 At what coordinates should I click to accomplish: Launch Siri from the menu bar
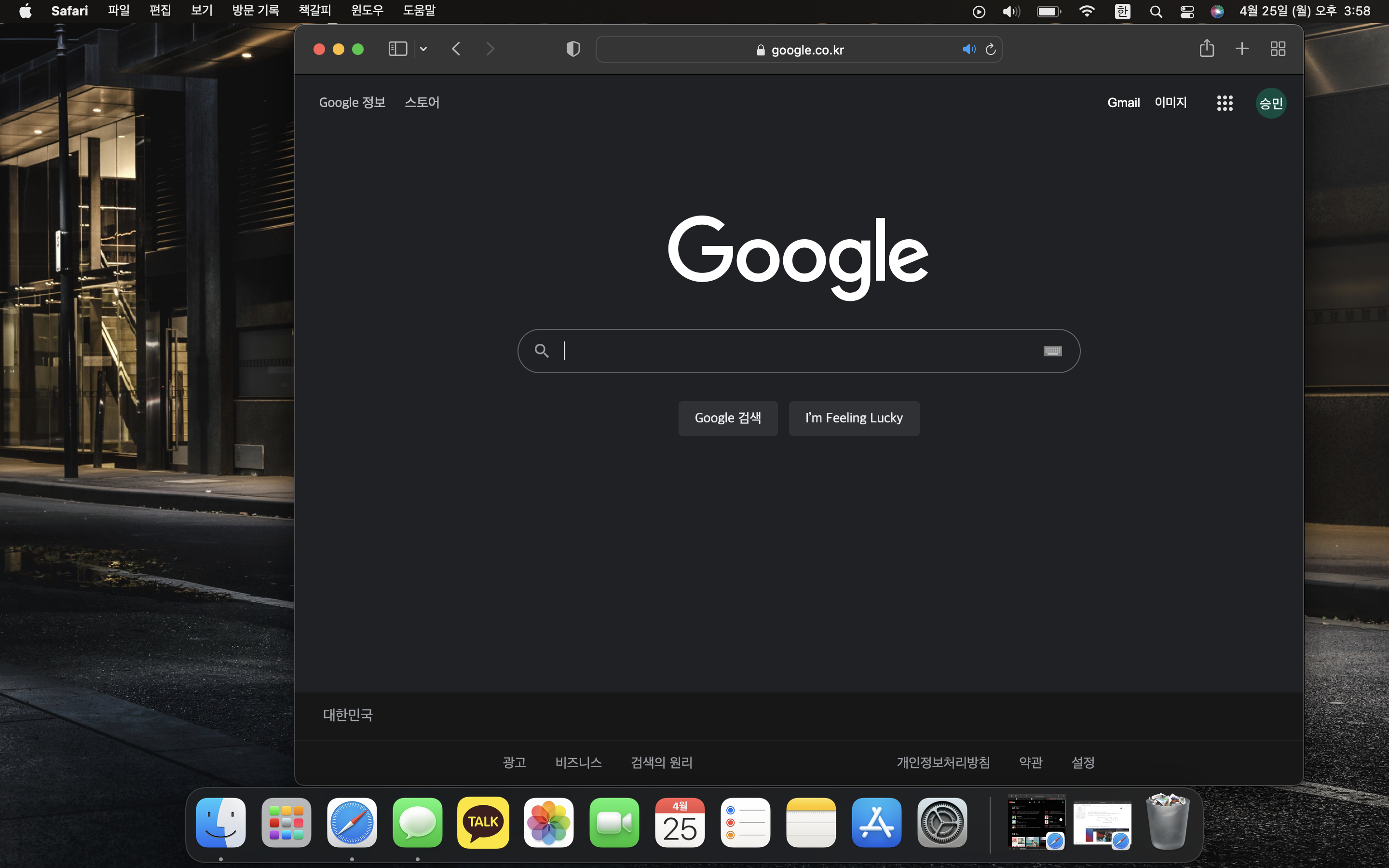pos(1217,12)
